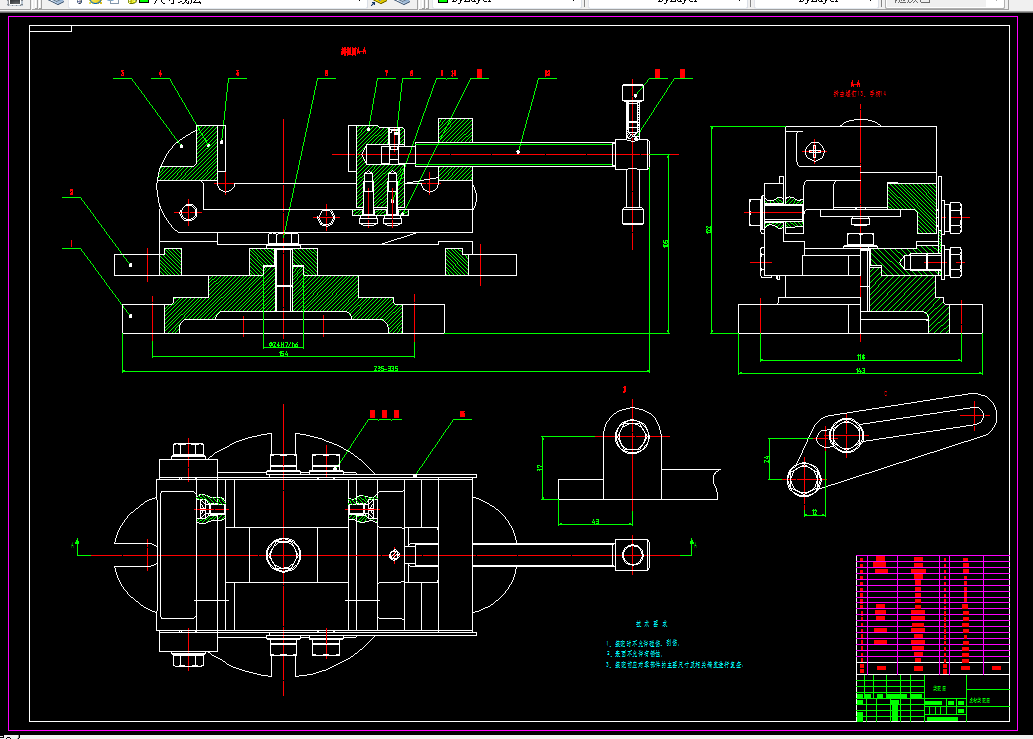Screen dimensions: 1033x739
Task: Select technical requirement note line 1
Action: coord(643,643)
